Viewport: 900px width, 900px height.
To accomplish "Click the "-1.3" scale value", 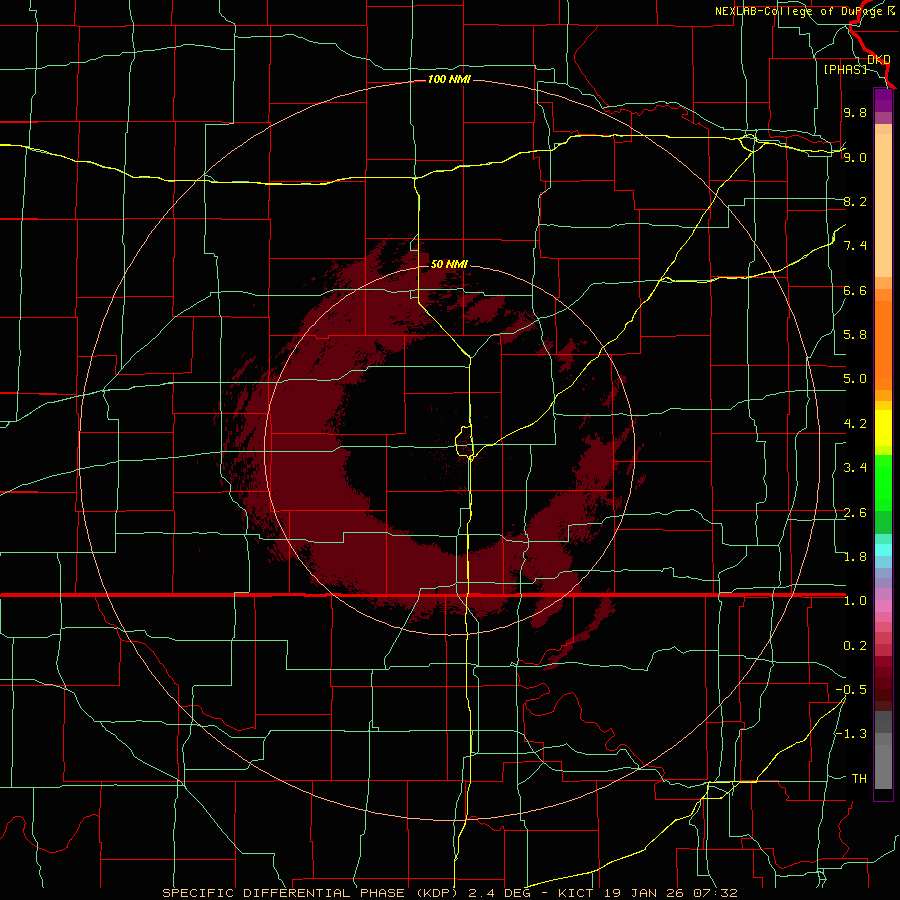I will (851, 734).
